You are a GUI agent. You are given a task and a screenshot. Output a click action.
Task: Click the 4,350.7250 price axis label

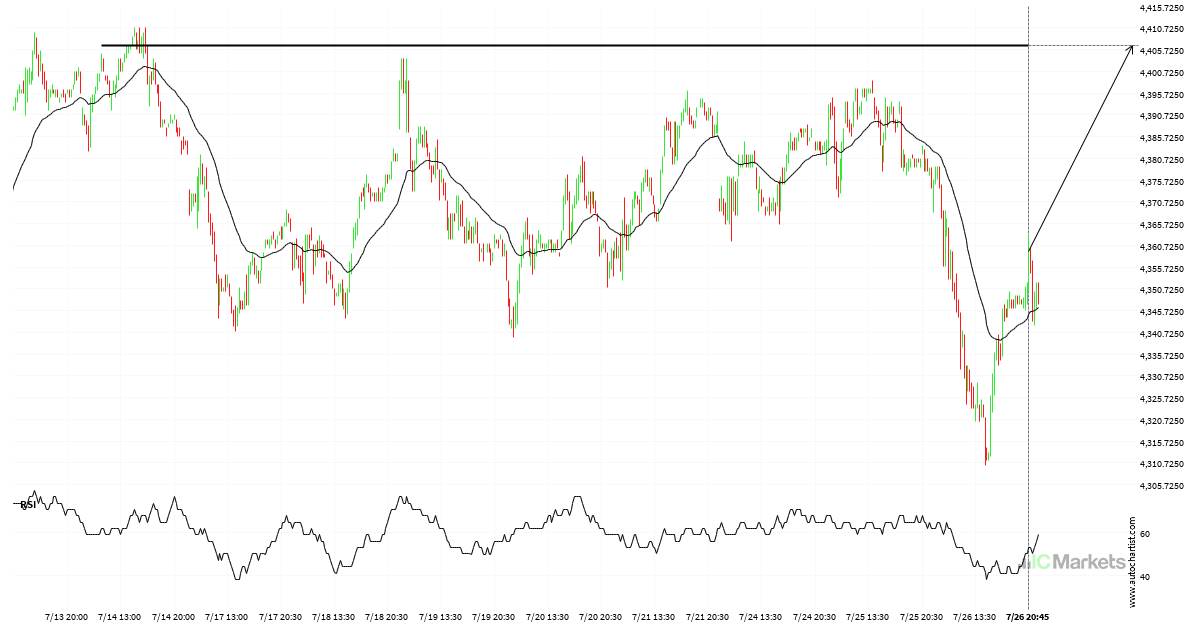click(x=1162, y=291)
